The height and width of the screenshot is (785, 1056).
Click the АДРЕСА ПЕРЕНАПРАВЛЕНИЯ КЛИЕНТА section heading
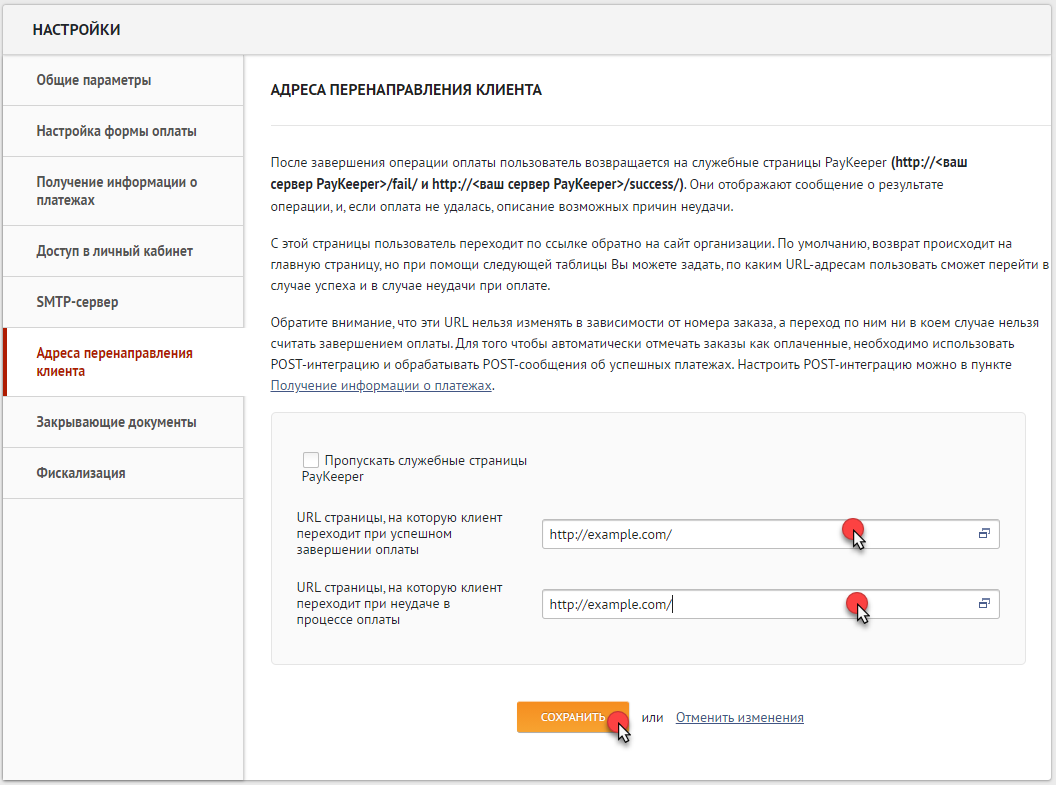click(x=406, y=90)
